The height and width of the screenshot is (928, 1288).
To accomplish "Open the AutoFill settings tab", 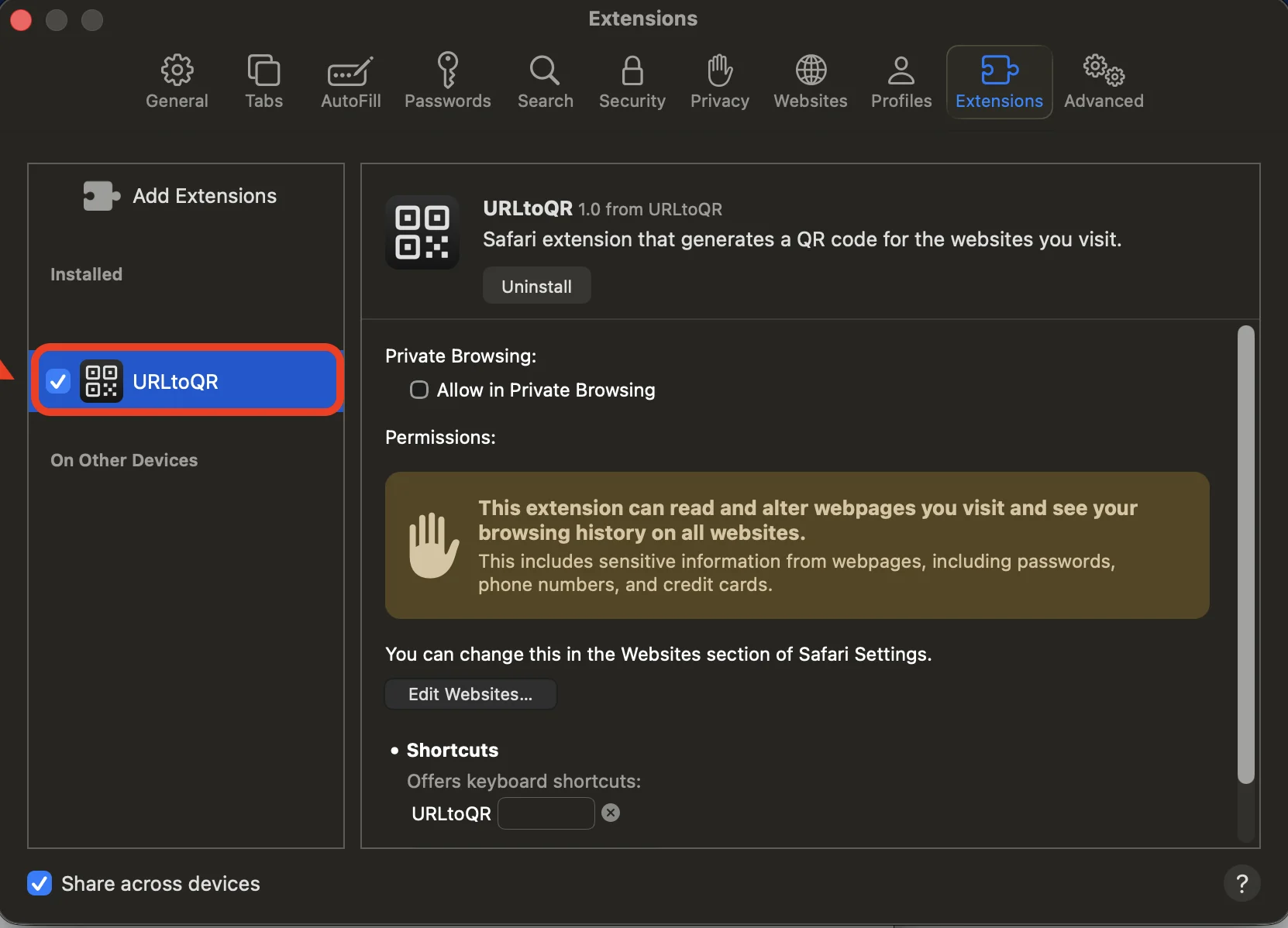I will [x=350, y=81].
